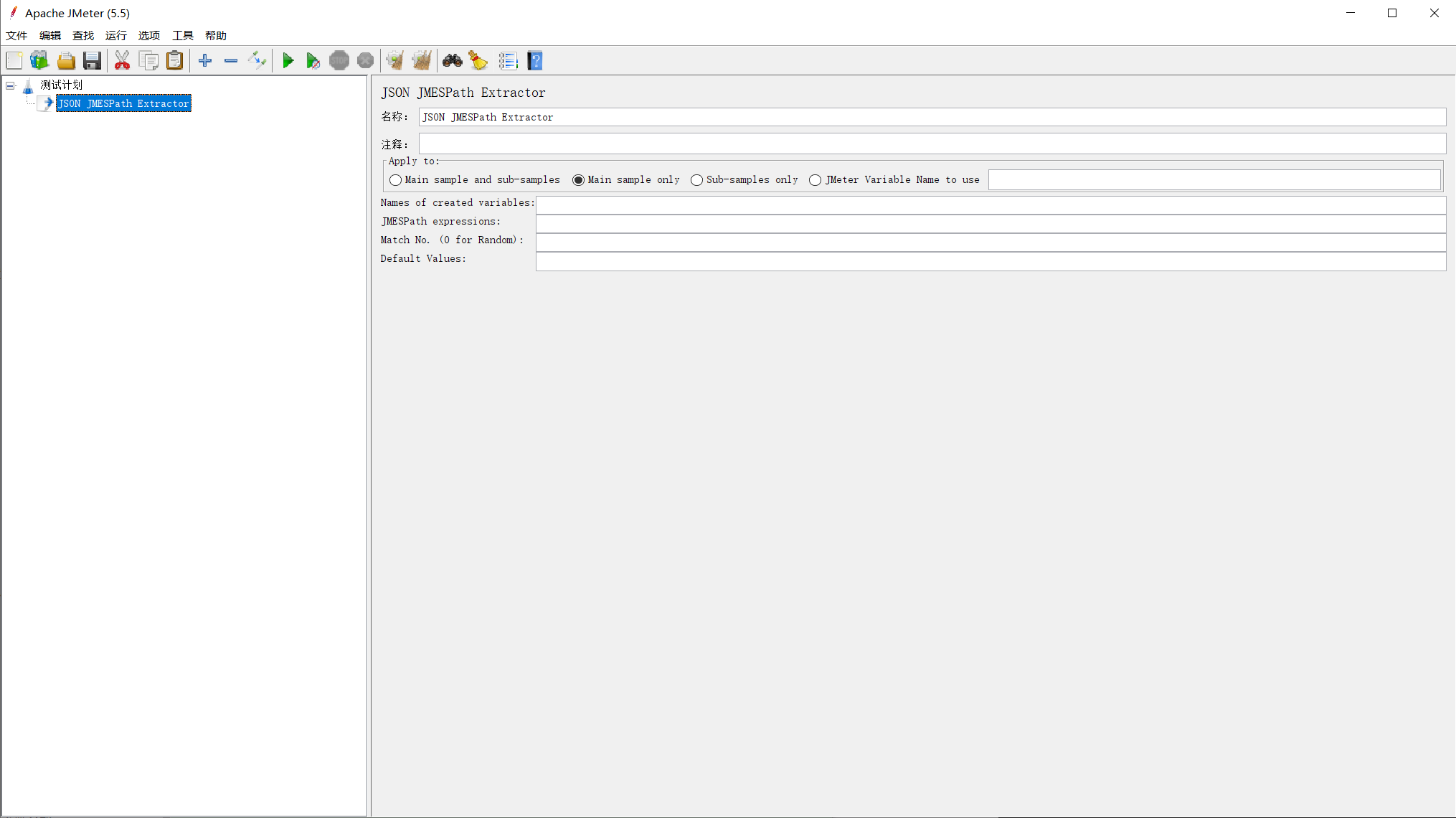
Task: Open the 帮助 menu
Action: (x=216, y=35)
